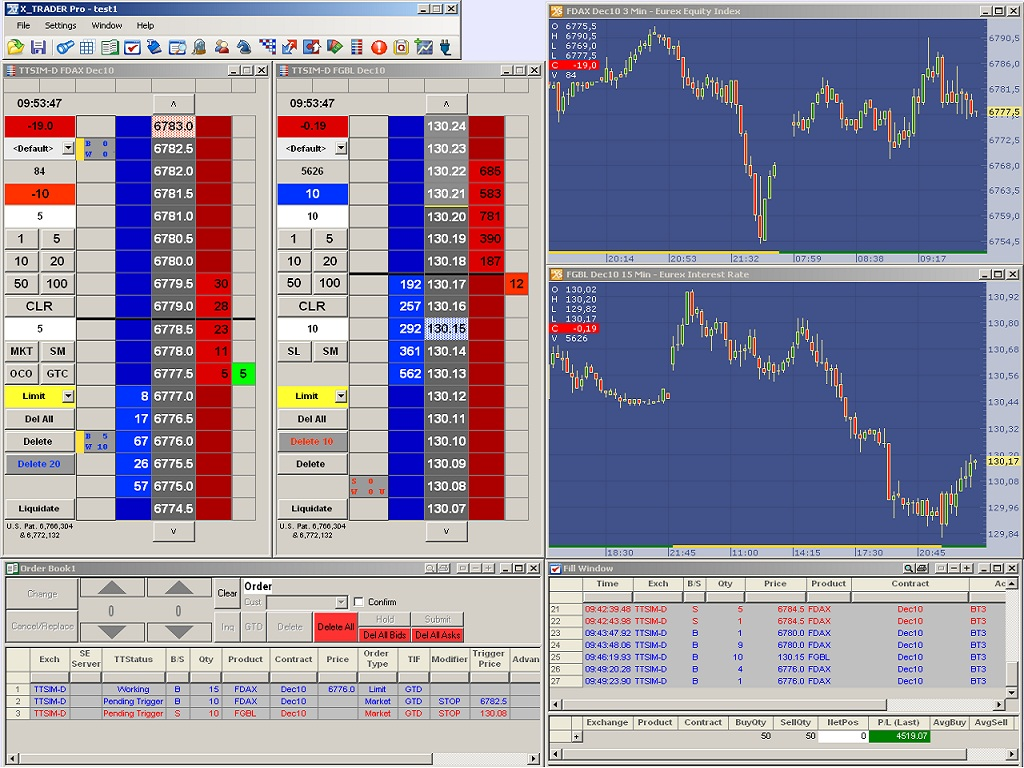Click the 130.15 price cell in FGBL ladder

[447, 329]
